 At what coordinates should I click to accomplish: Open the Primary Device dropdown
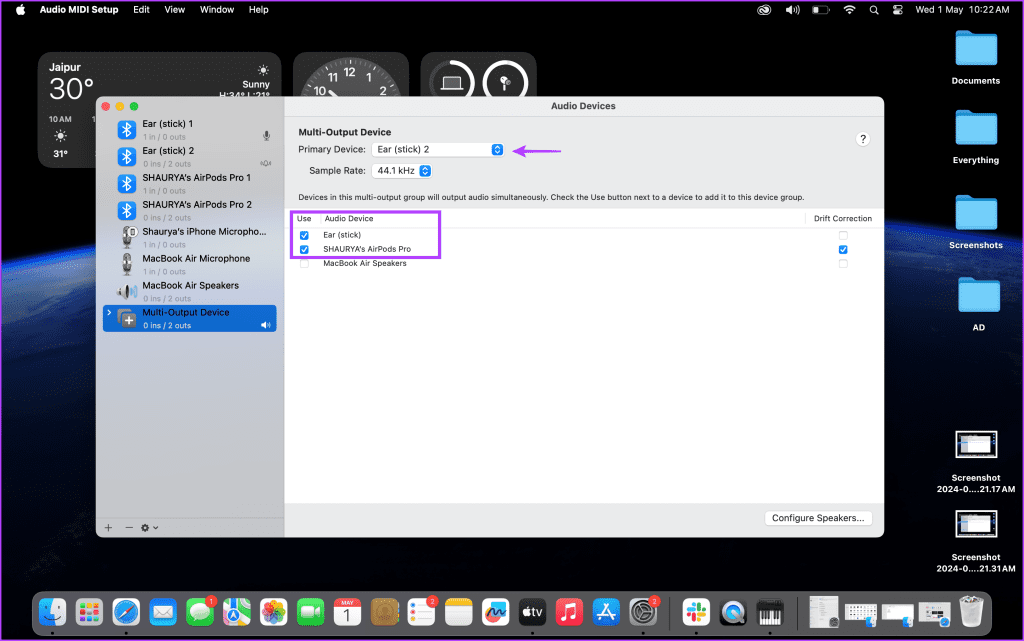click(x=438, y=149)
